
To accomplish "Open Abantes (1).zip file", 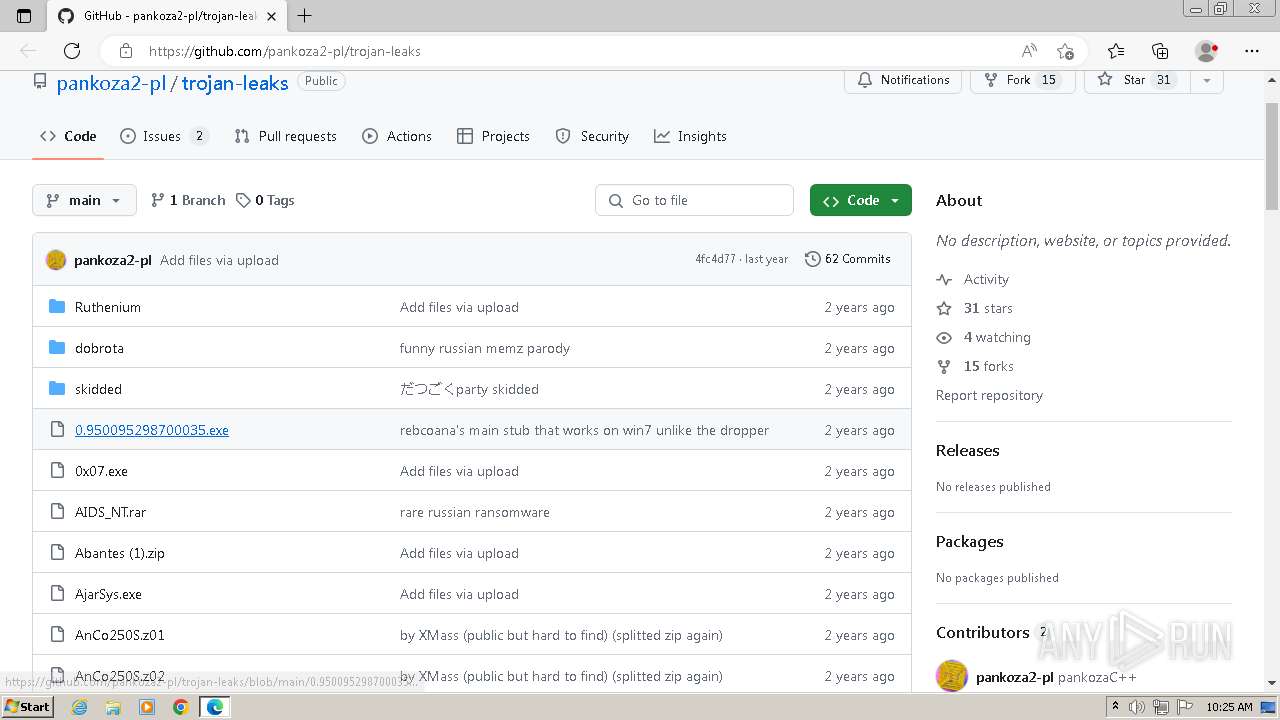I will tap(120, 553).
